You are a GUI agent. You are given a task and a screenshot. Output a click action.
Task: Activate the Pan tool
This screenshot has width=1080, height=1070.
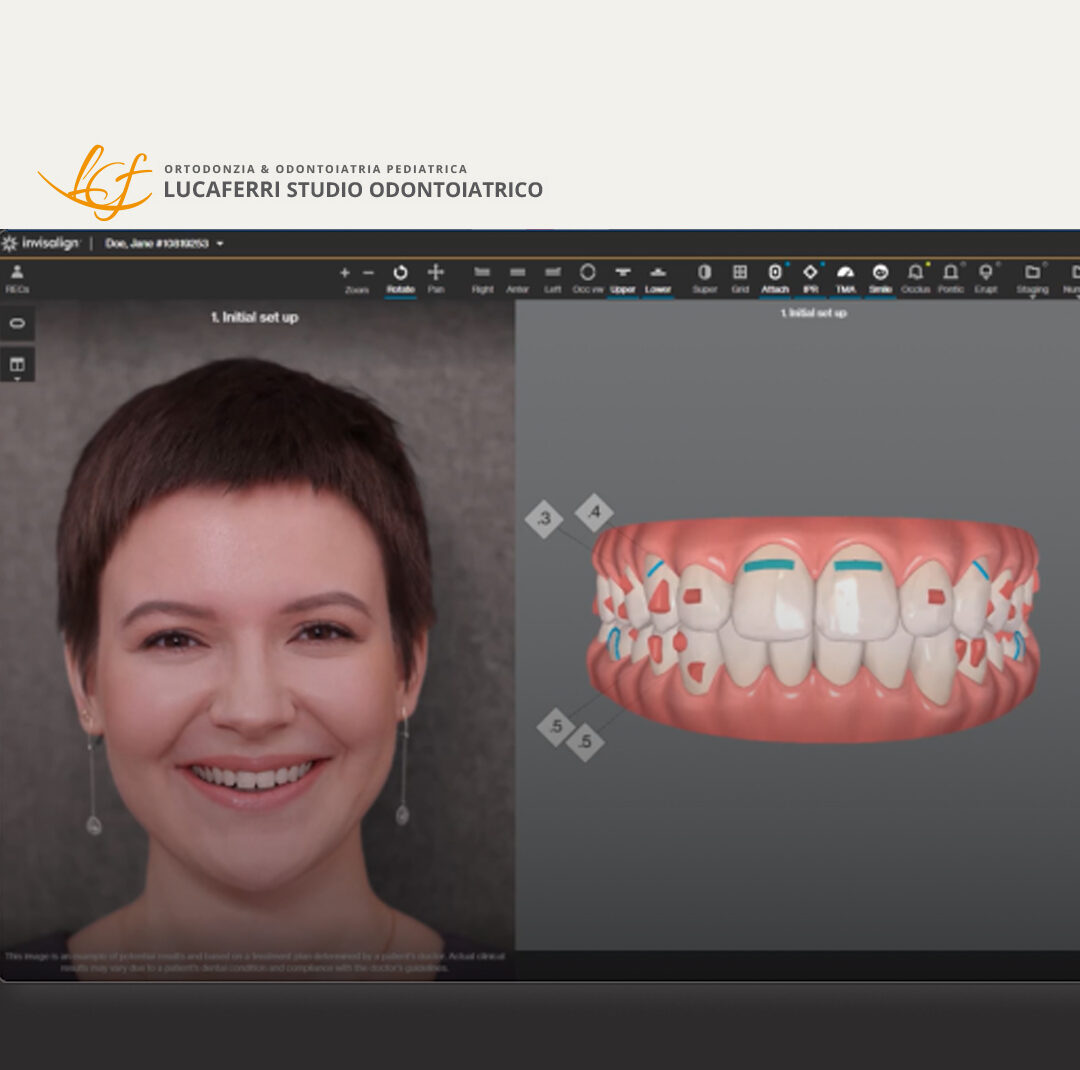click(435, 273)
